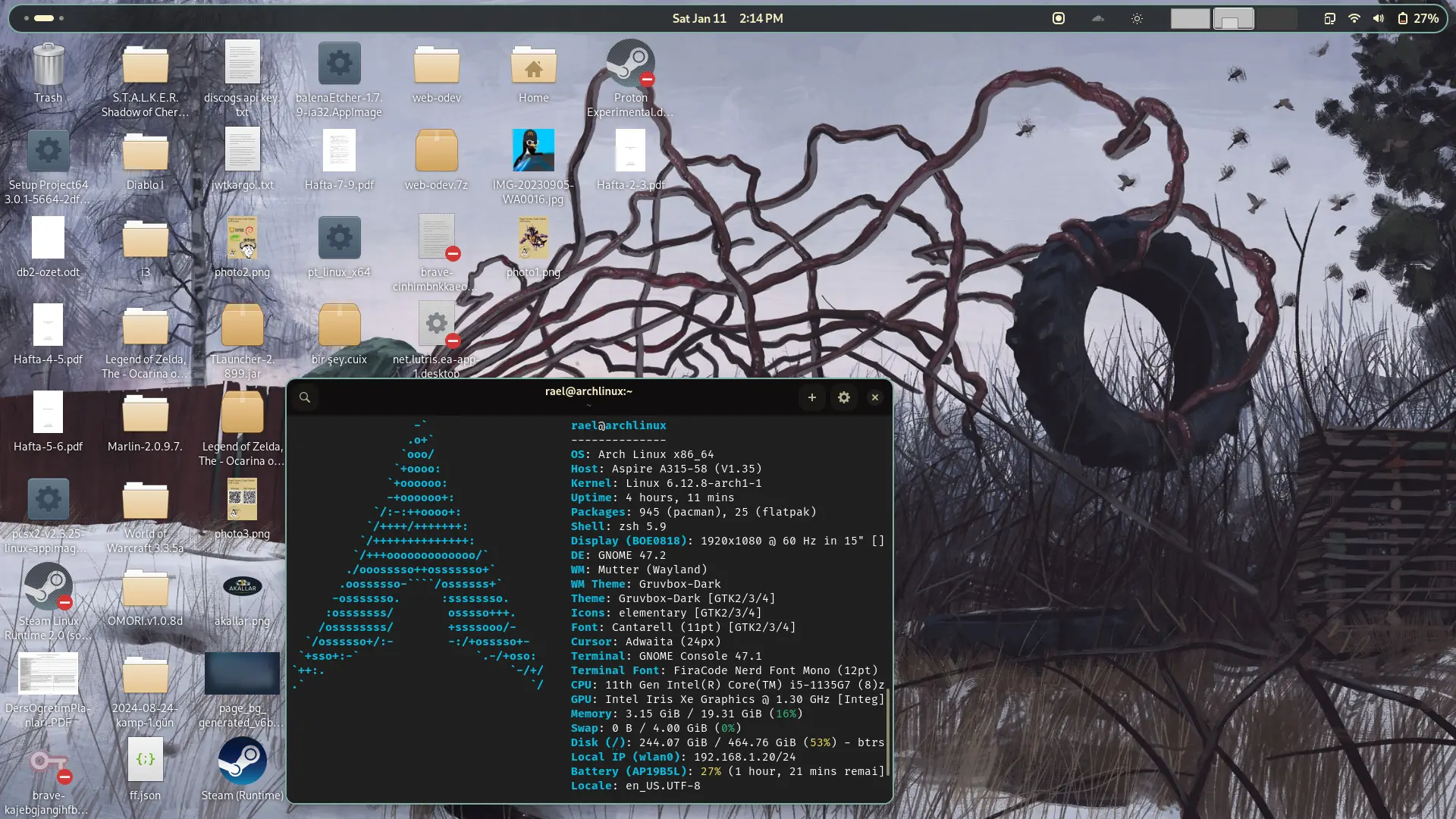Open the i3 folder

click(145, 239)
